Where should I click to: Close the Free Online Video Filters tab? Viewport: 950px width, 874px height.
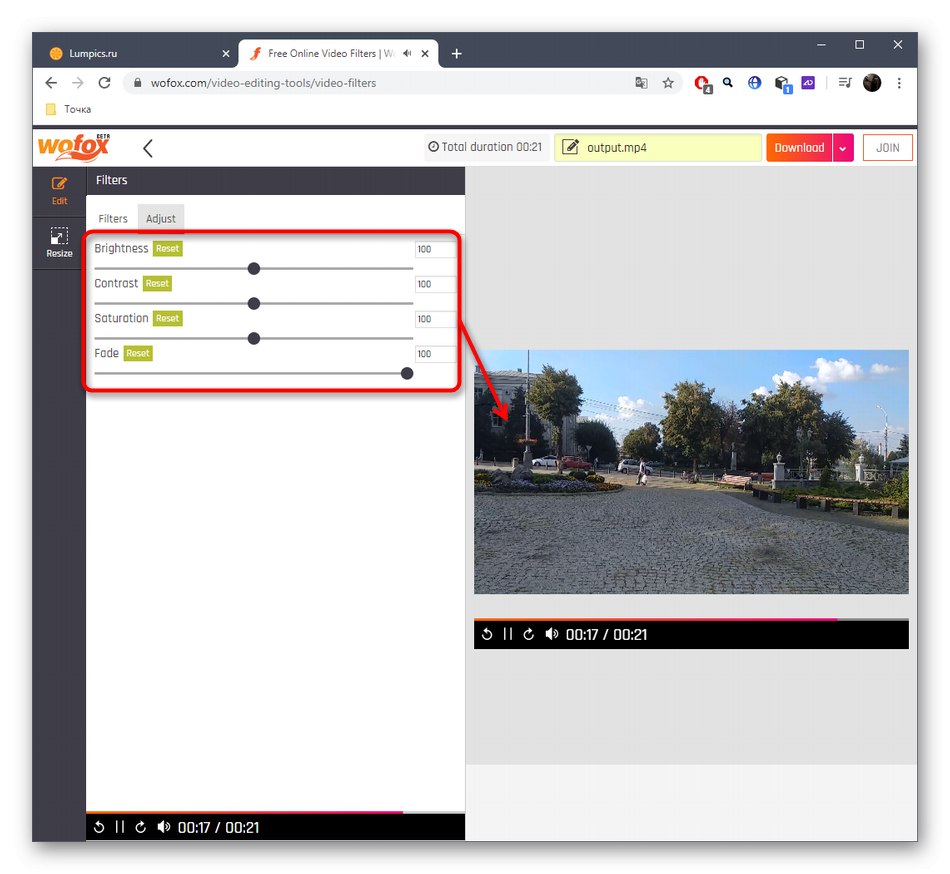(425, 53)
